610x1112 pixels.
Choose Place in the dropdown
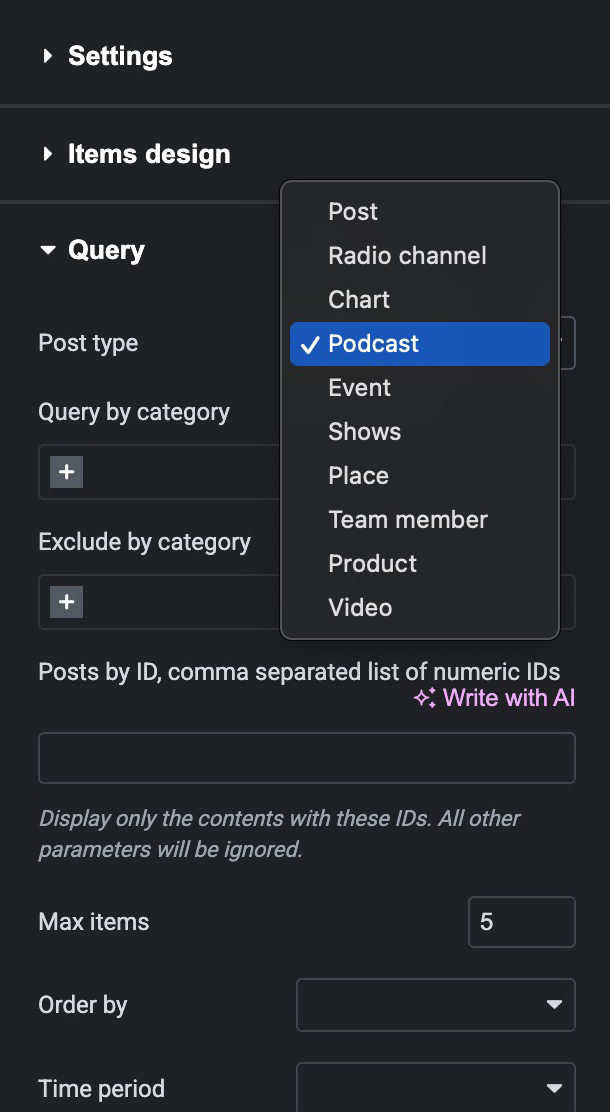[358, 476]
